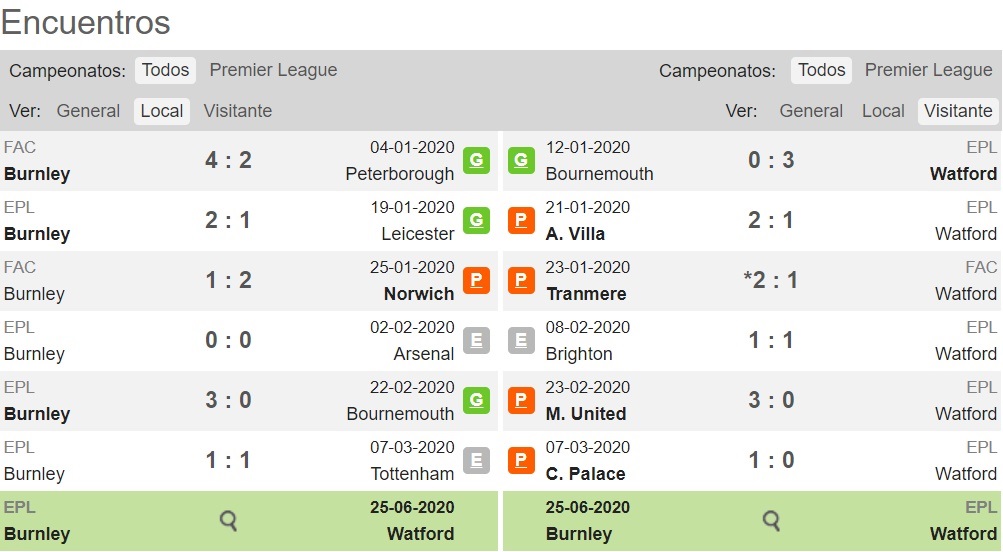Click orange P badge beside C. Palace
This screenshot has height=552, width=1003.
tap(521, 461)
